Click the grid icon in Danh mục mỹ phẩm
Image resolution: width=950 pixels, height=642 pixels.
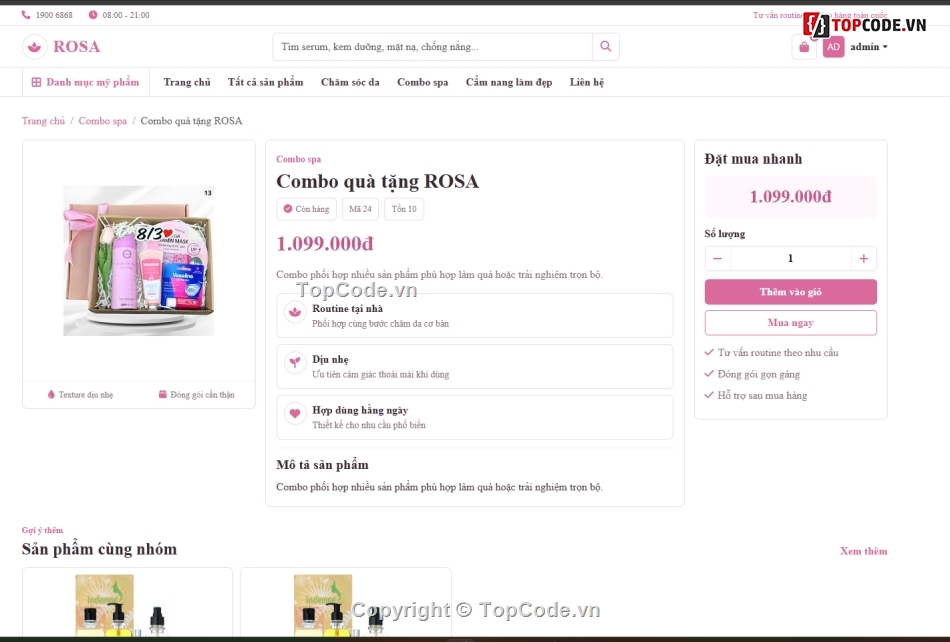tap(36, 82)
